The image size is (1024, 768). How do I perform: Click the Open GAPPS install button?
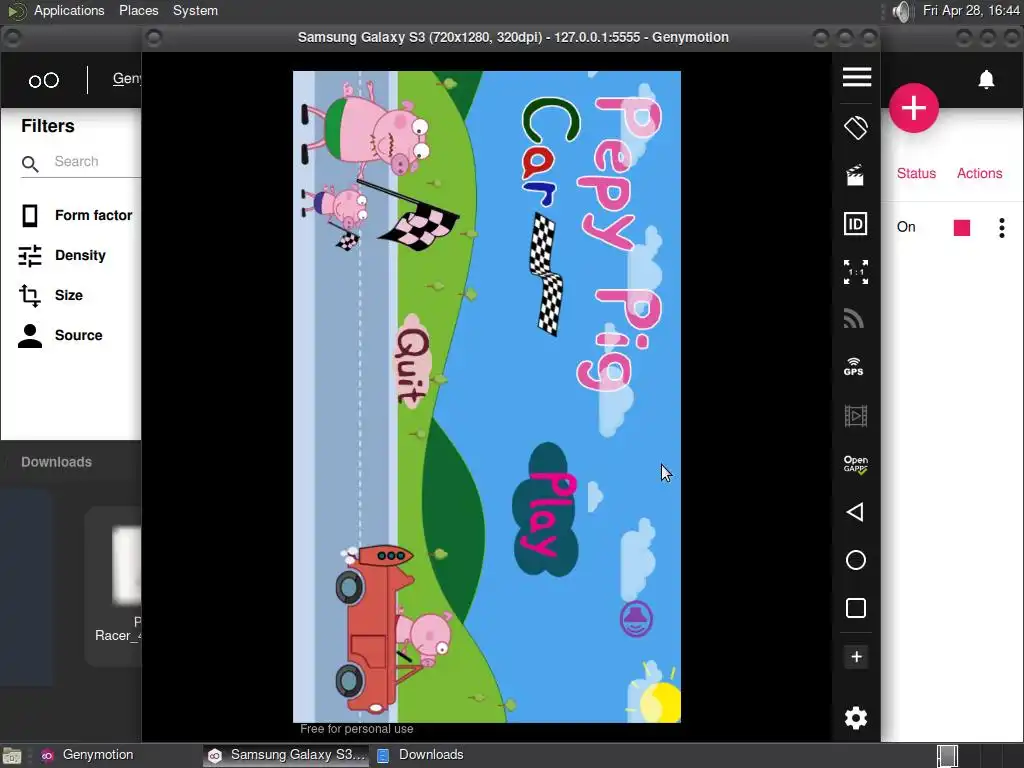[x=856, y=464]
